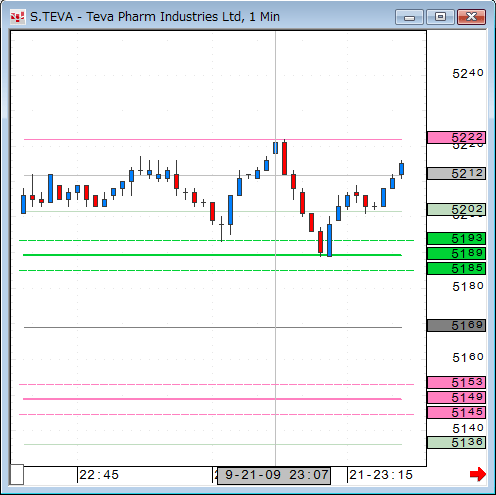Click the green 5185 price marker
The width and height of the screenshot is (496, 495).
tap(456, 268)
